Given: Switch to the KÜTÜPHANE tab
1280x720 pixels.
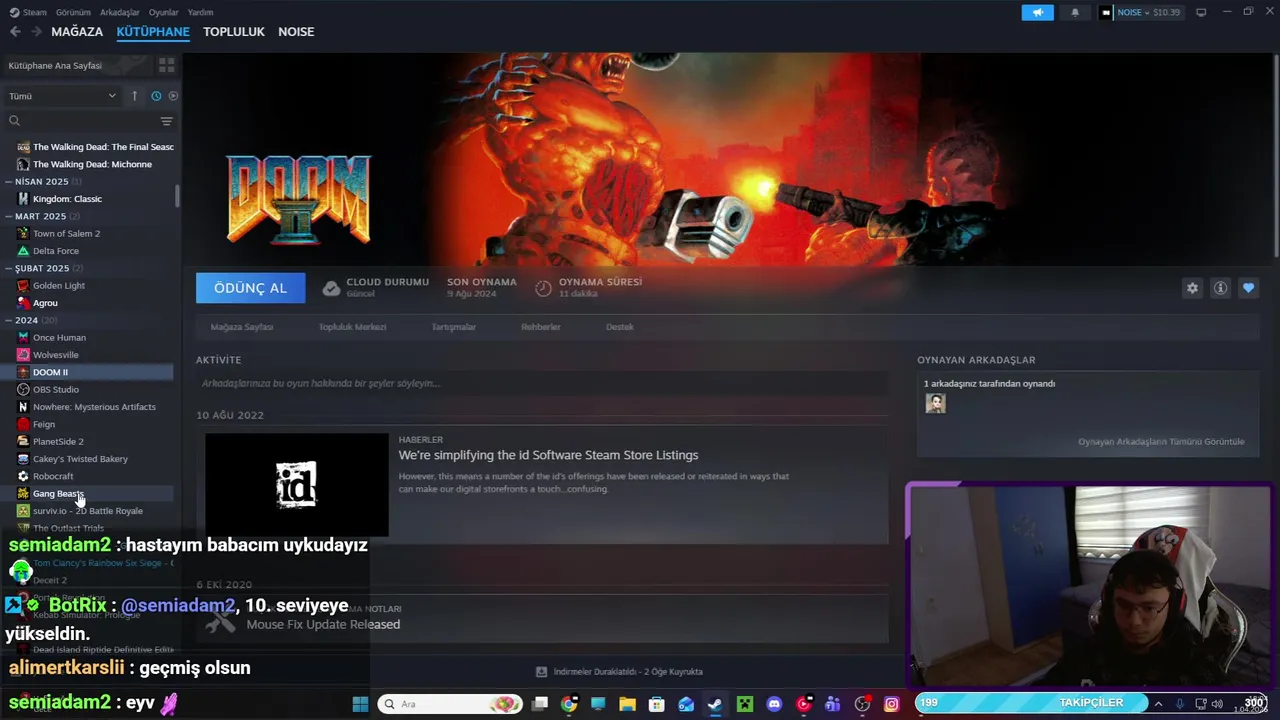Looking at the screenshot, I should pyautogui.click(x=153, y=32).
